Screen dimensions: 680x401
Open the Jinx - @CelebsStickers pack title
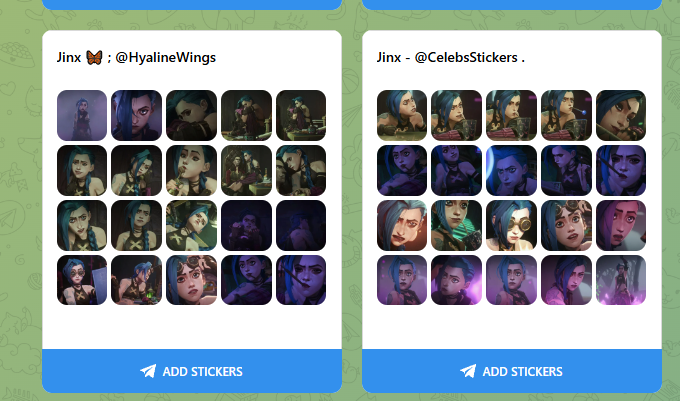(451, 57)
